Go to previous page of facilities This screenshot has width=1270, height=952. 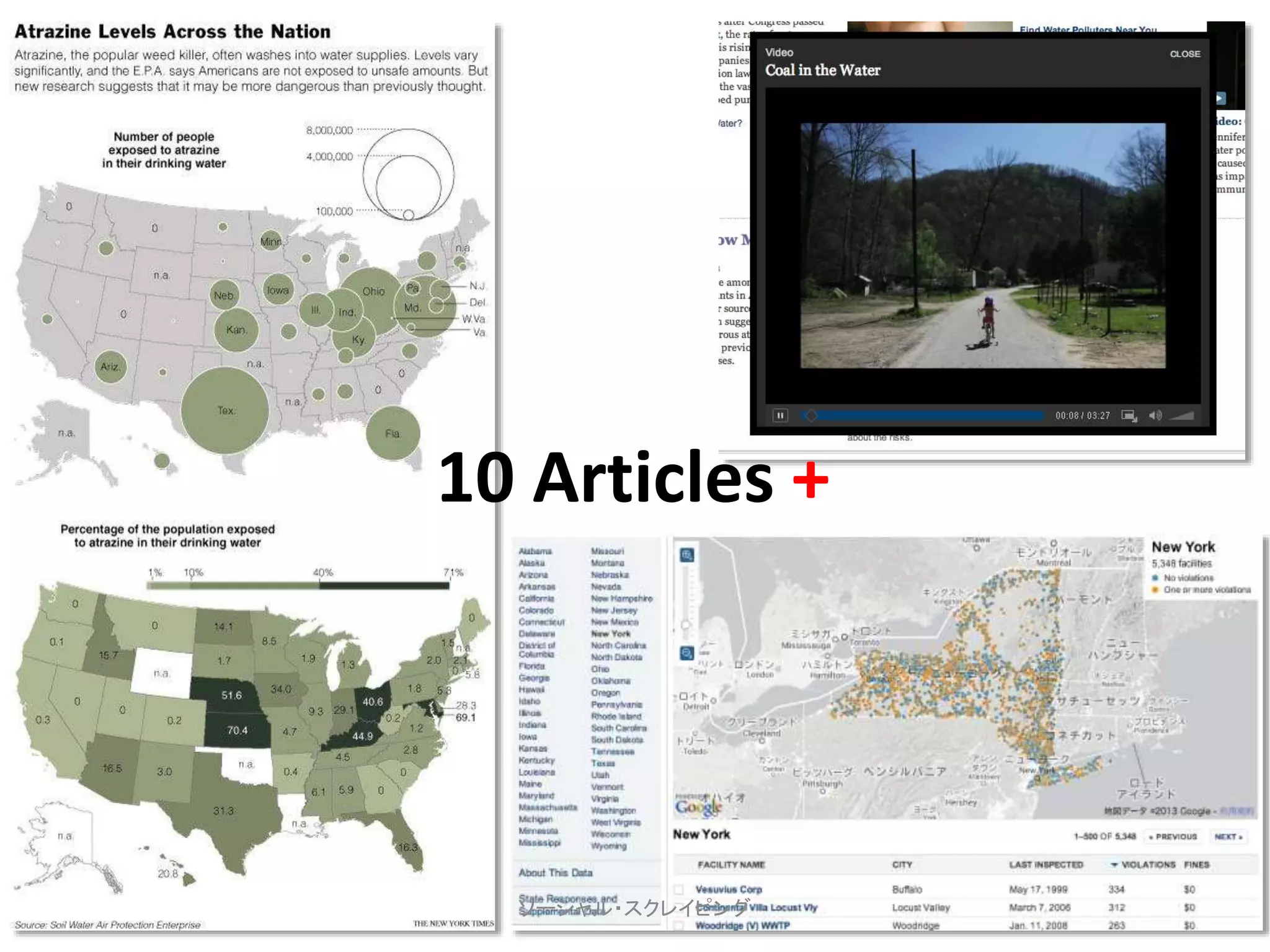pos(1173,837)
